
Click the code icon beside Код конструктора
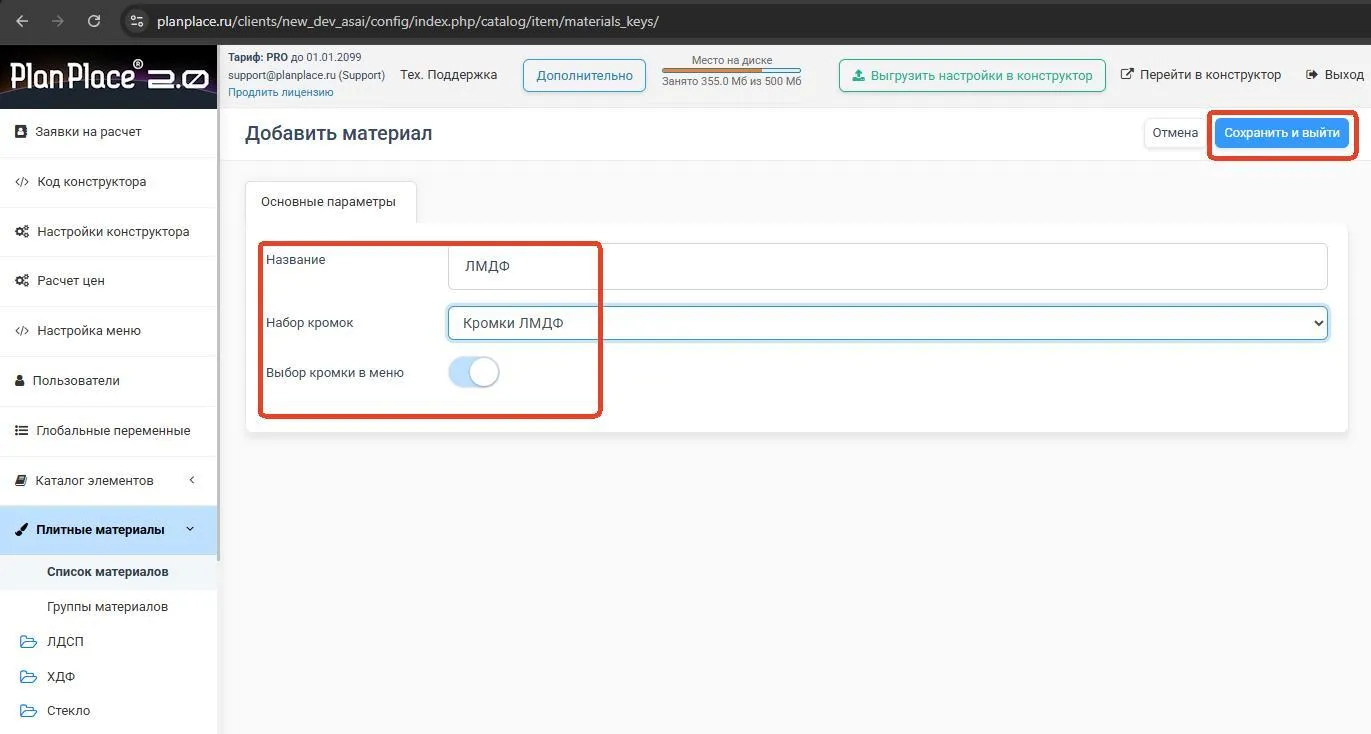click(22, 182)
